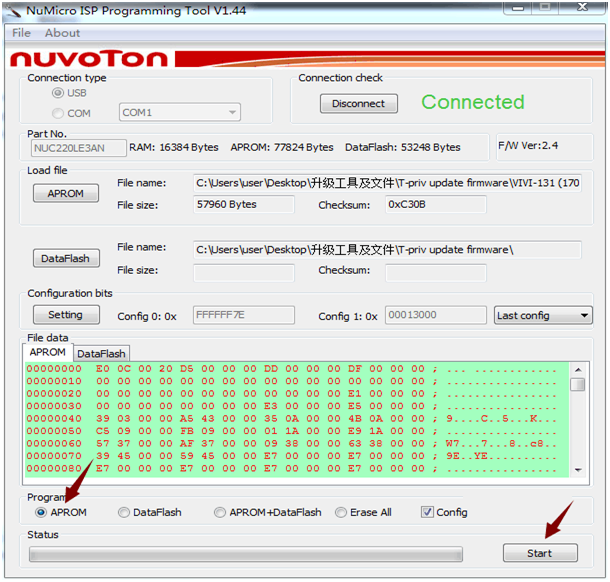The width and height of the screenshot is (610, 582).
Task: Click hex row address 00000050
Action: click(x=54, y=431)
